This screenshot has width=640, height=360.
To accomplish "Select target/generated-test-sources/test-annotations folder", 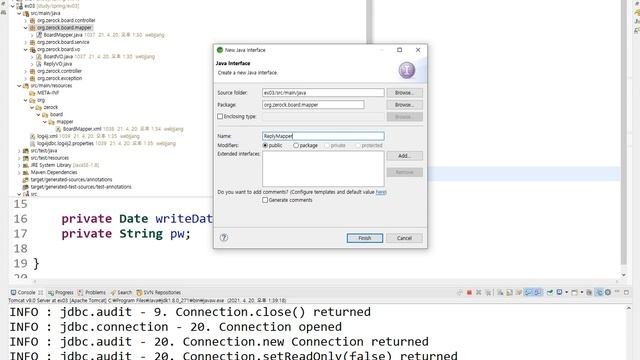I will (81, 187).
